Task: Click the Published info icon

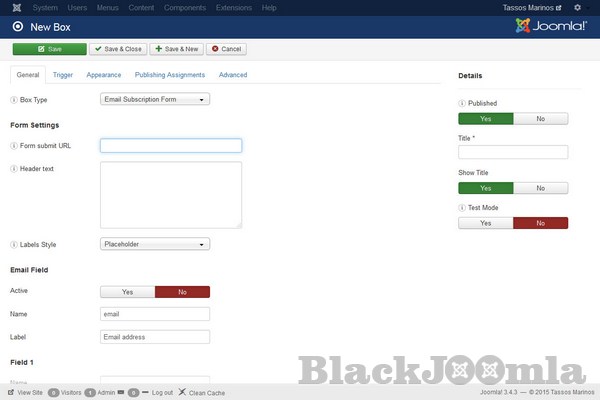Action: coord(462,103)
